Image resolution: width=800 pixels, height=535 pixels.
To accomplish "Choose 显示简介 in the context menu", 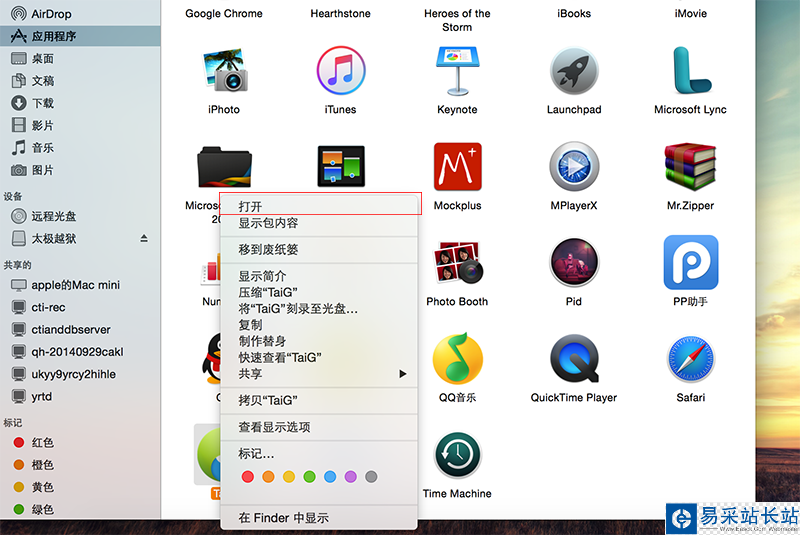I will pyautogui.click(x=319, y=276).
